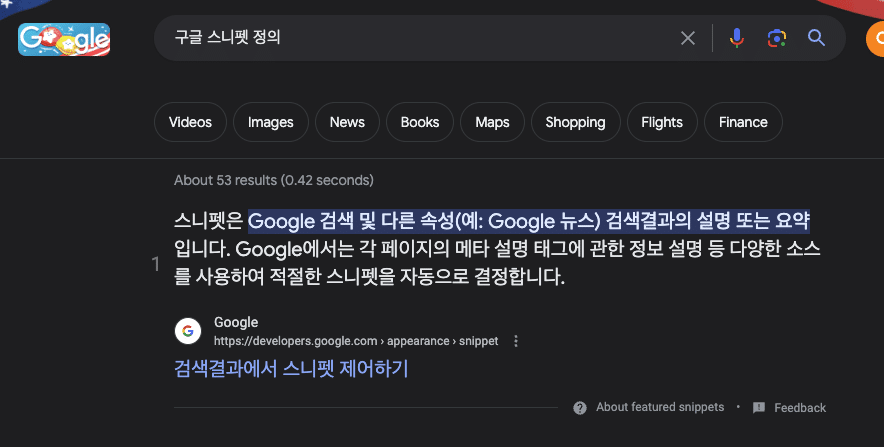Open the Books results tab
This screenshot has width=884, height=447.
(419, 122)
